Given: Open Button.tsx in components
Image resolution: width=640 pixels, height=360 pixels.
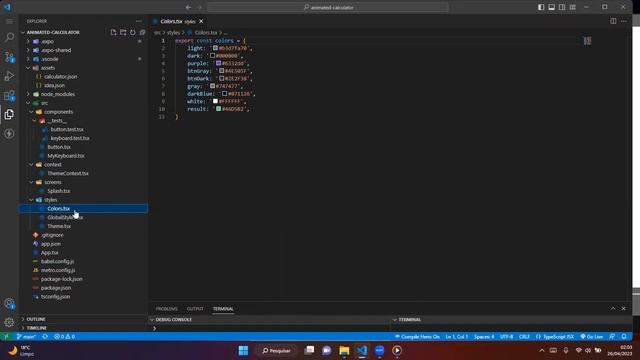Looking at the screenshot, I should click(59, 147).
